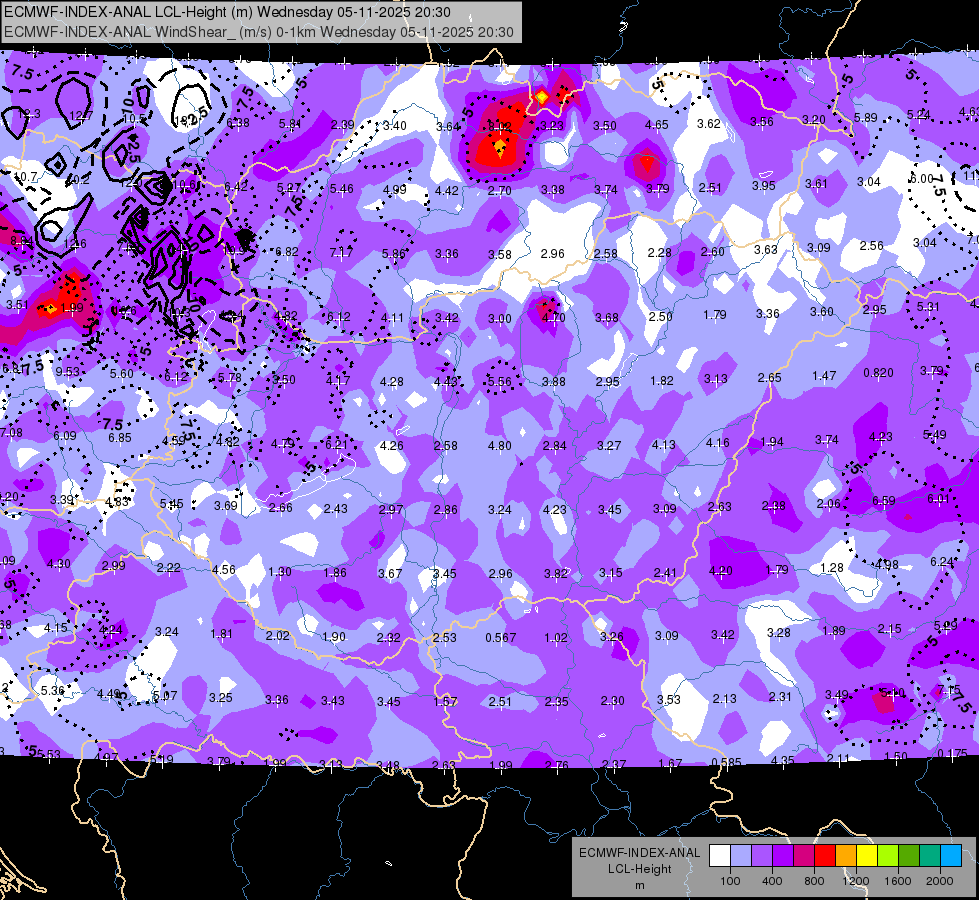Click the legend tick value 800
Screen dimensions: 979x900
point(814,881)
